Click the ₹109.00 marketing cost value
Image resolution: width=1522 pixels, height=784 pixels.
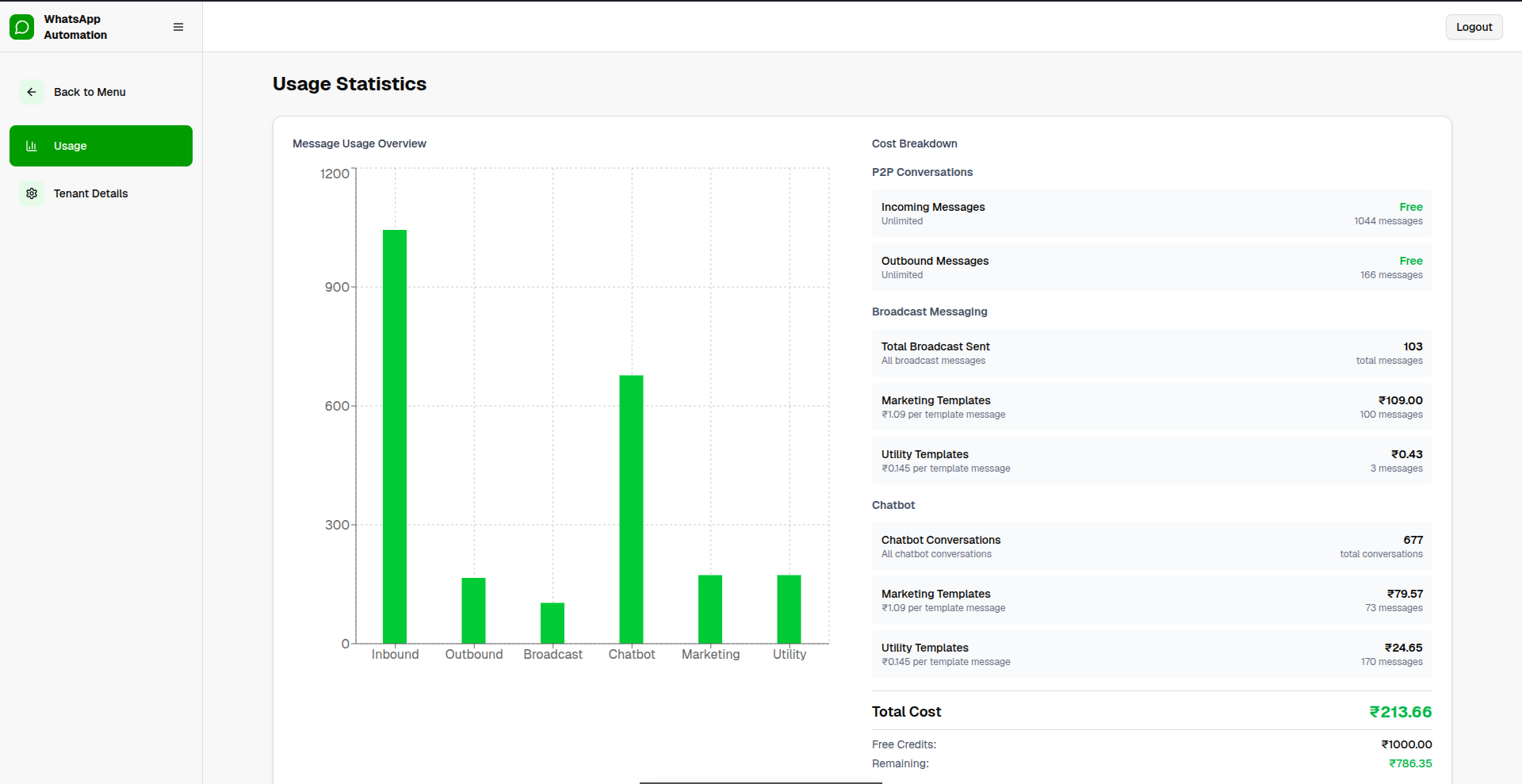point(1401,400)
